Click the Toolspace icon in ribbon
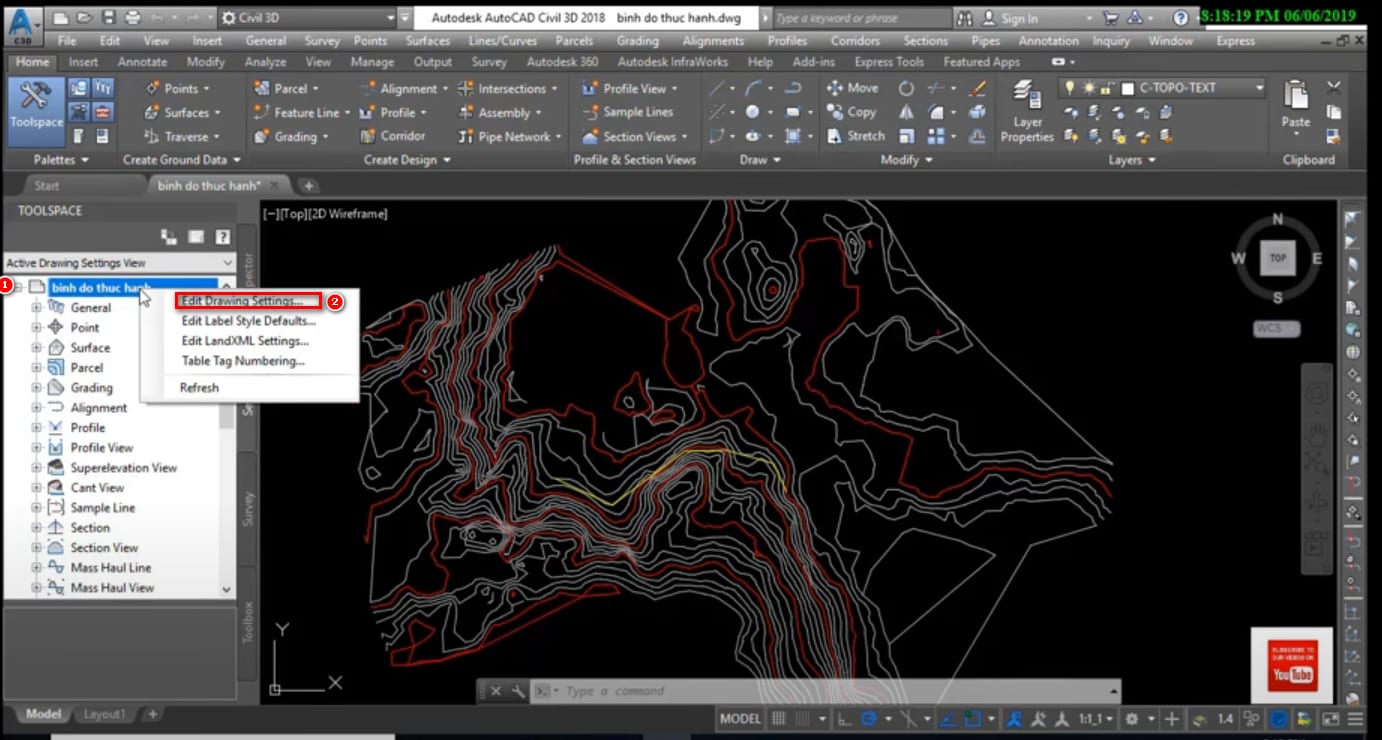 click(35, 104)
